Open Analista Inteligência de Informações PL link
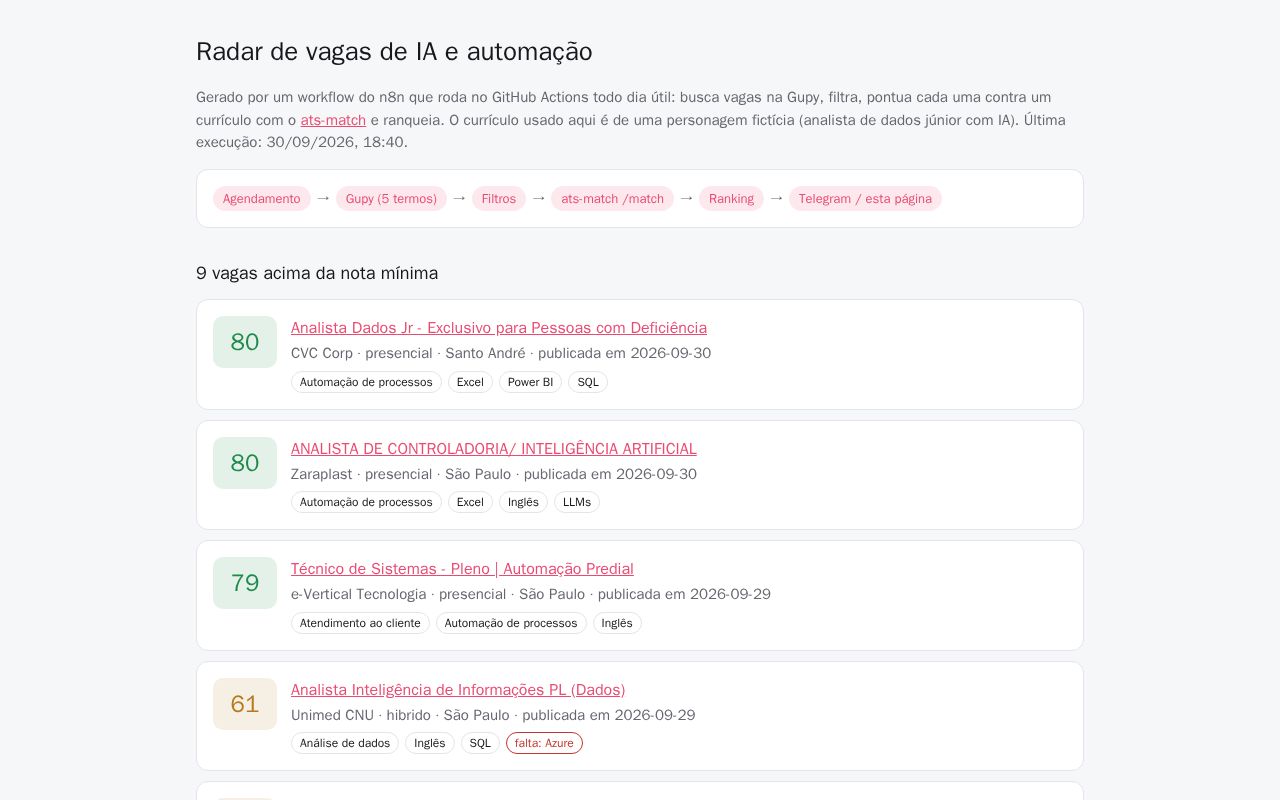The image size is (1280, 800). pos(458,690)
